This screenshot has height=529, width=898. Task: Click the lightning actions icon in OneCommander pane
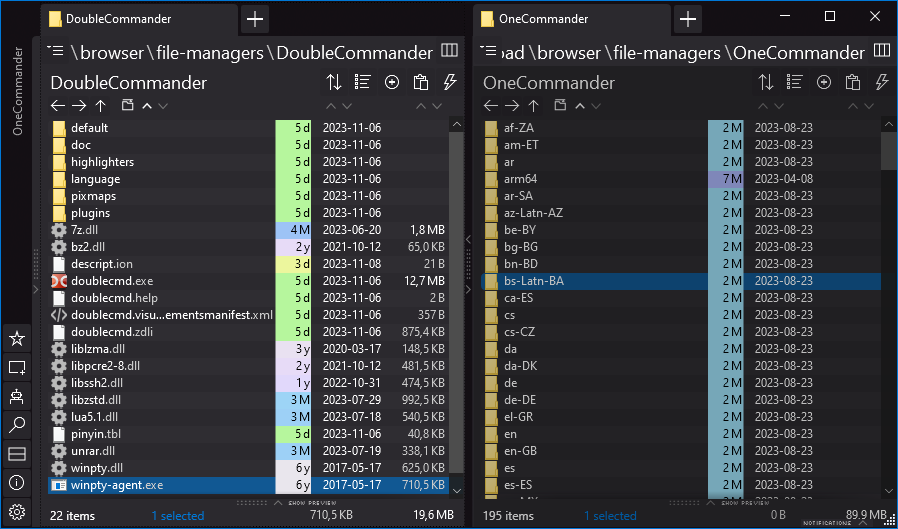[x=882, y=83]
